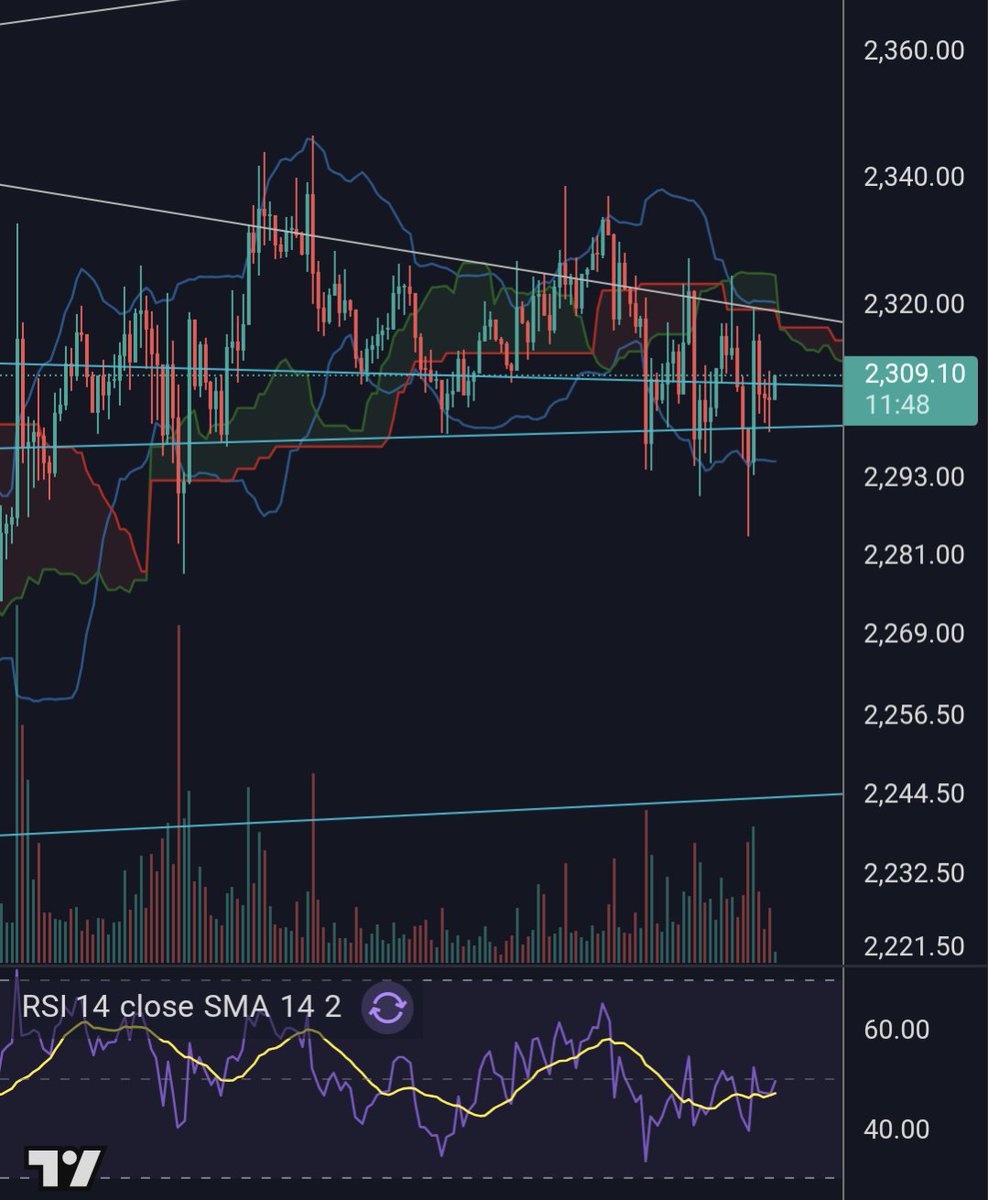Viewport: 988px width, 1200px height.
Task: Click the RSI 40.00 scale label
Action: pos(896,1130)
